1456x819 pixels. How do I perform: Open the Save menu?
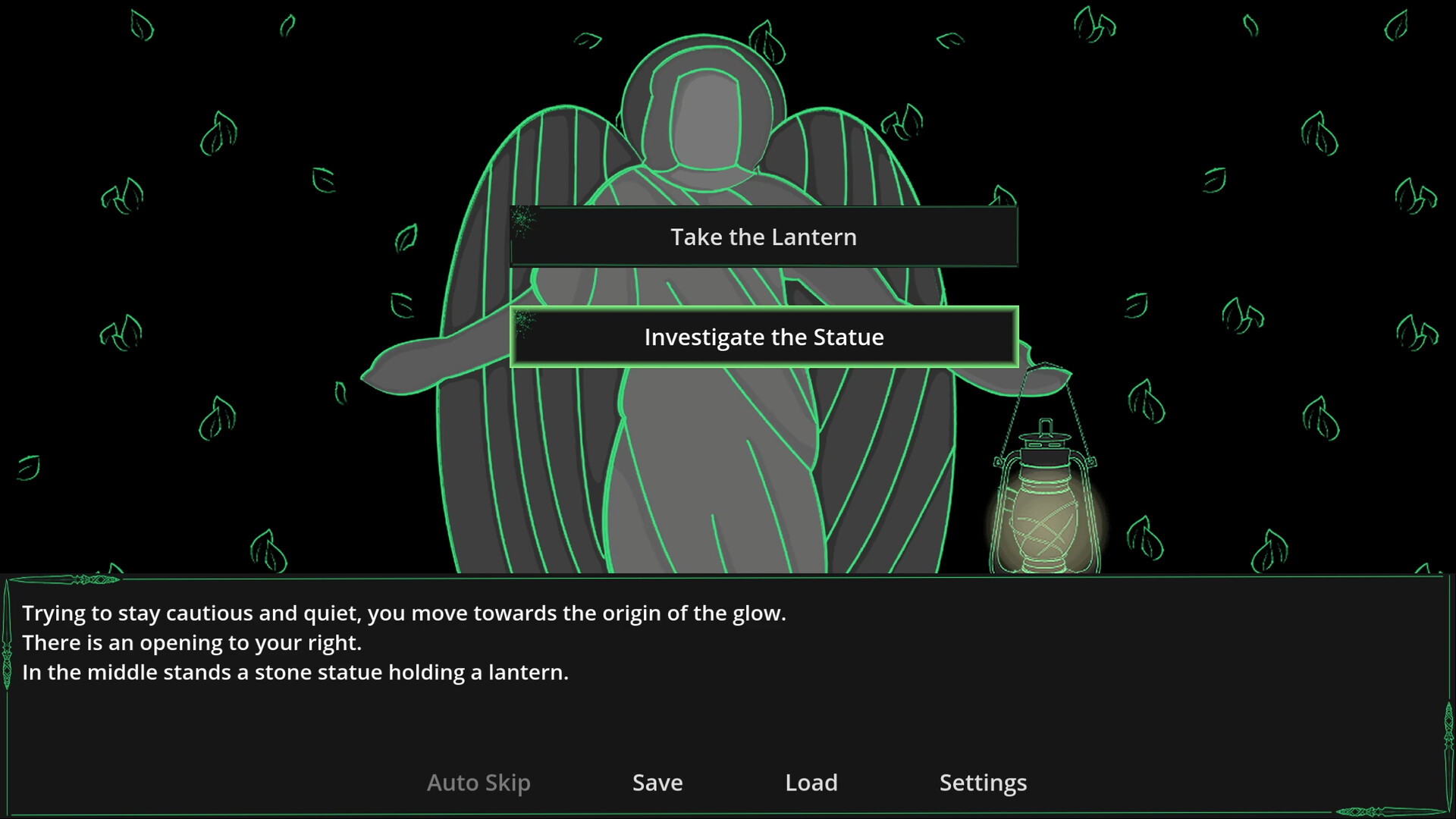657,783
